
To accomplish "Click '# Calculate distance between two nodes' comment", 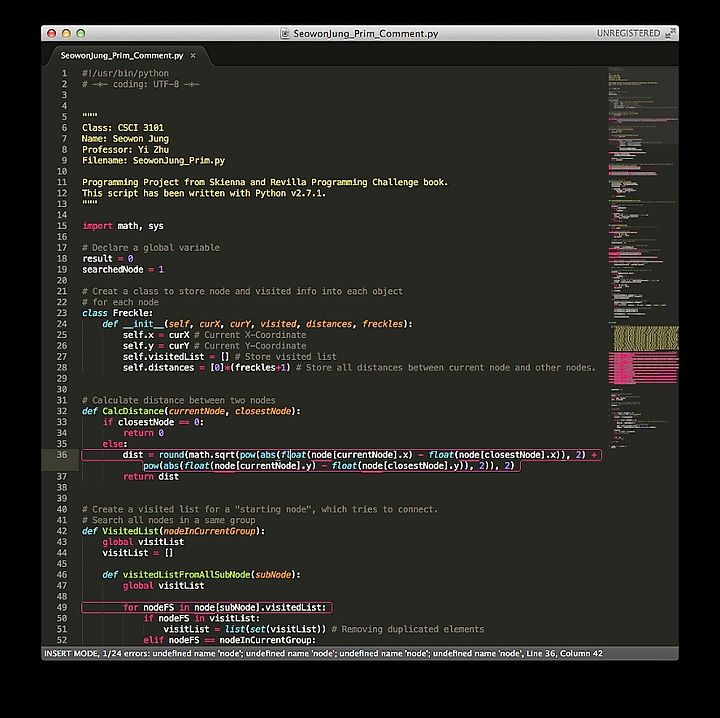I will coord(179,400).
